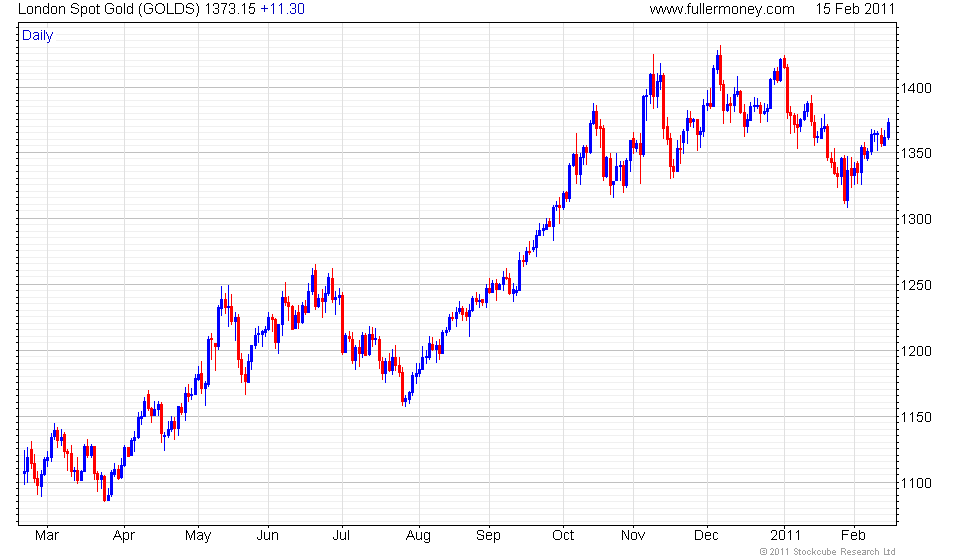This screenshot has width=980, height=560.
Task: Click the 1100 price axis label
Action: pos(916,483)
